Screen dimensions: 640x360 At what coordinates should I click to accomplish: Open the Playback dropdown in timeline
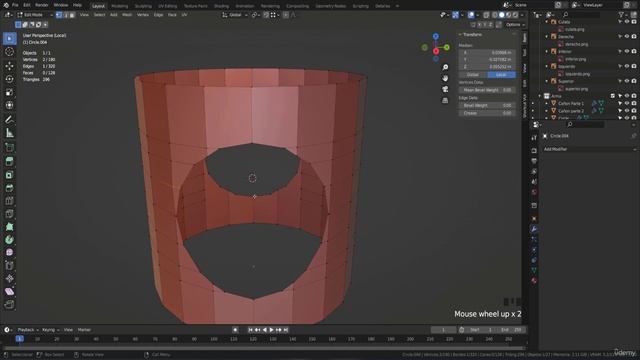pyautogui.click(x=28, y=330)
